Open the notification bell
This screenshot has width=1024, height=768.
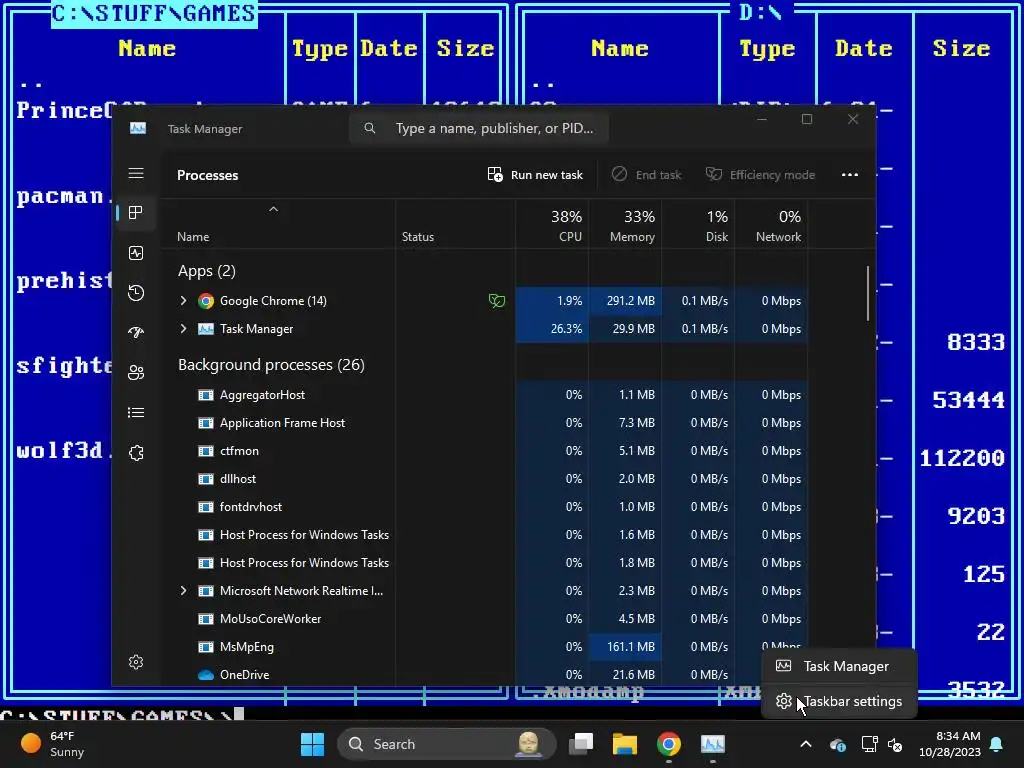pyautogui.click(x=997, y=744)
